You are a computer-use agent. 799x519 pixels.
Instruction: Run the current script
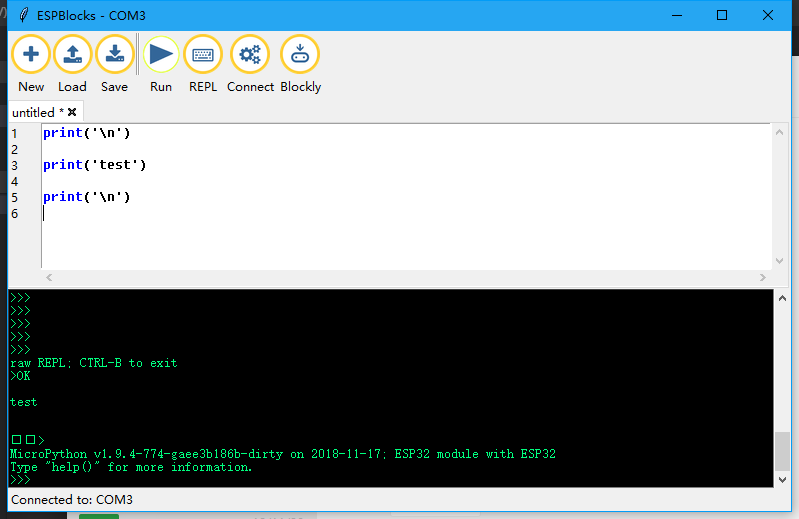[x=161, y=55]
